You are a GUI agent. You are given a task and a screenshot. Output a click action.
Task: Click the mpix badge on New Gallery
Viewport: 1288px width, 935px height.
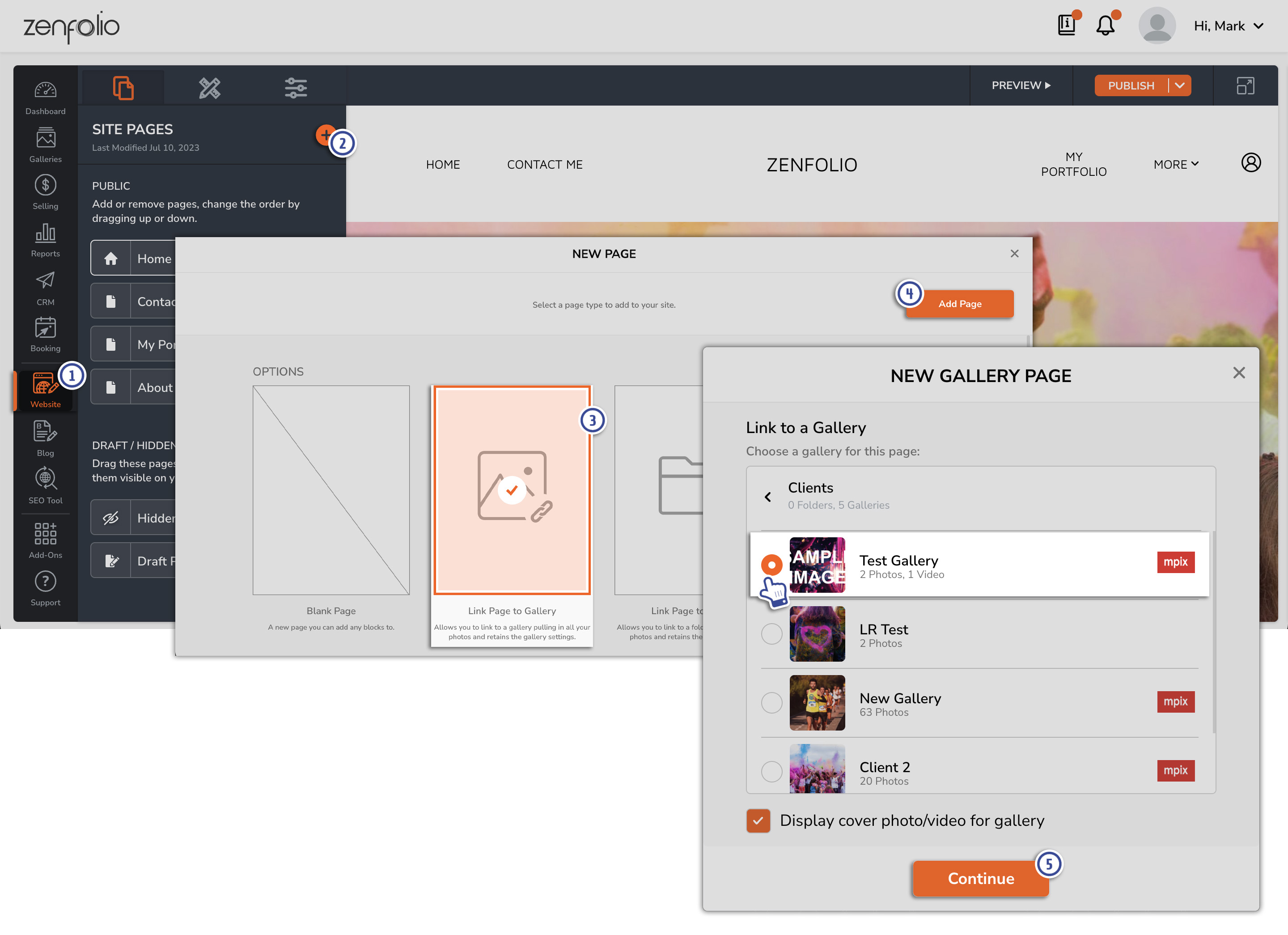coord(1176,701)
